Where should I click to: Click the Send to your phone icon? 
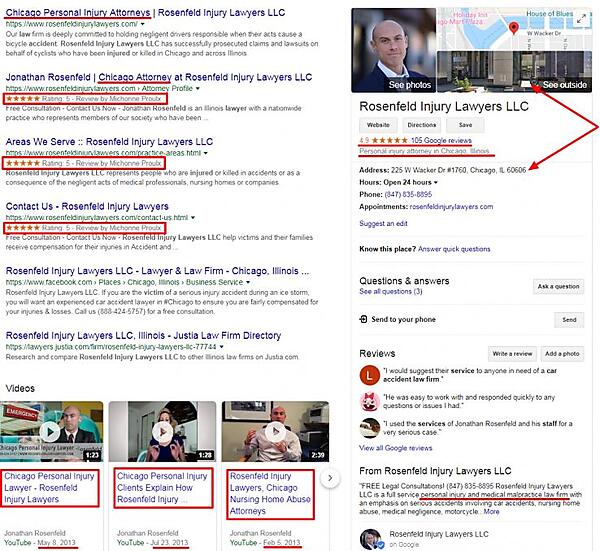[x=363, y=319]
